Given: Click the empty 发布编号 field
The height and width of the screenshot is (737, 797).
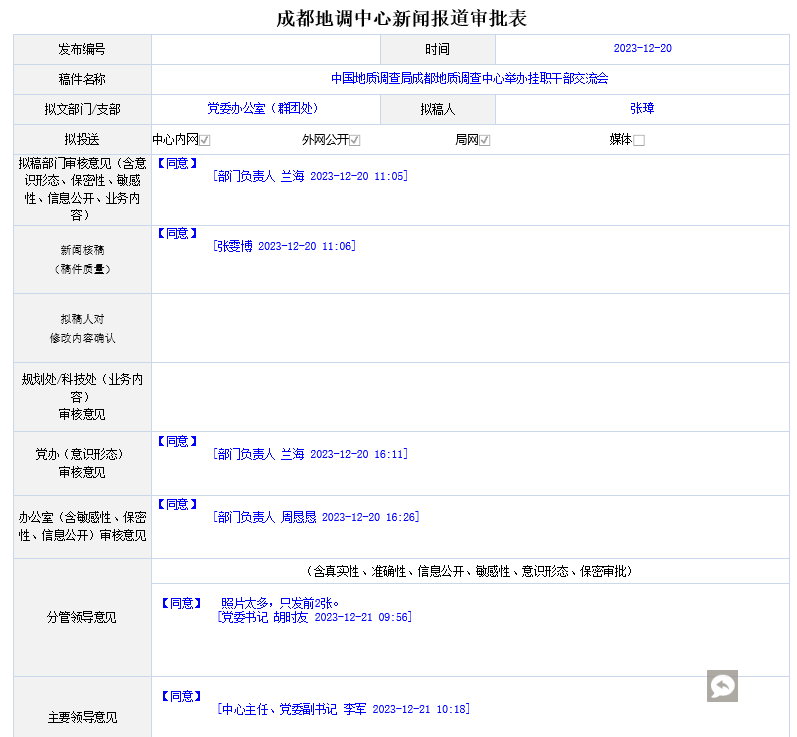Looking at the screenshot, I should pos(266,49).
